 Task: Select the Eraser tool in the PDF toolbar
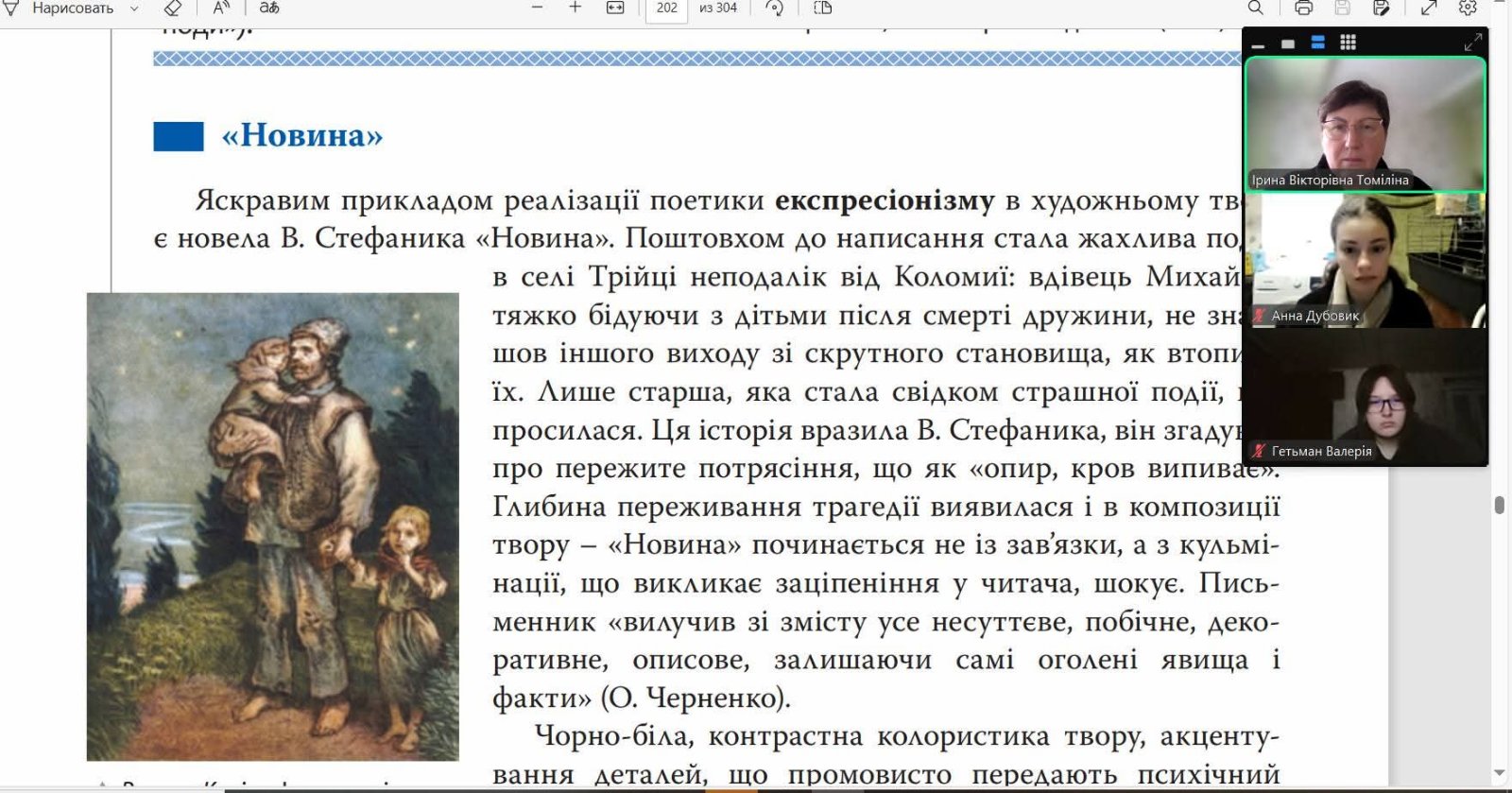click(172, 9)
